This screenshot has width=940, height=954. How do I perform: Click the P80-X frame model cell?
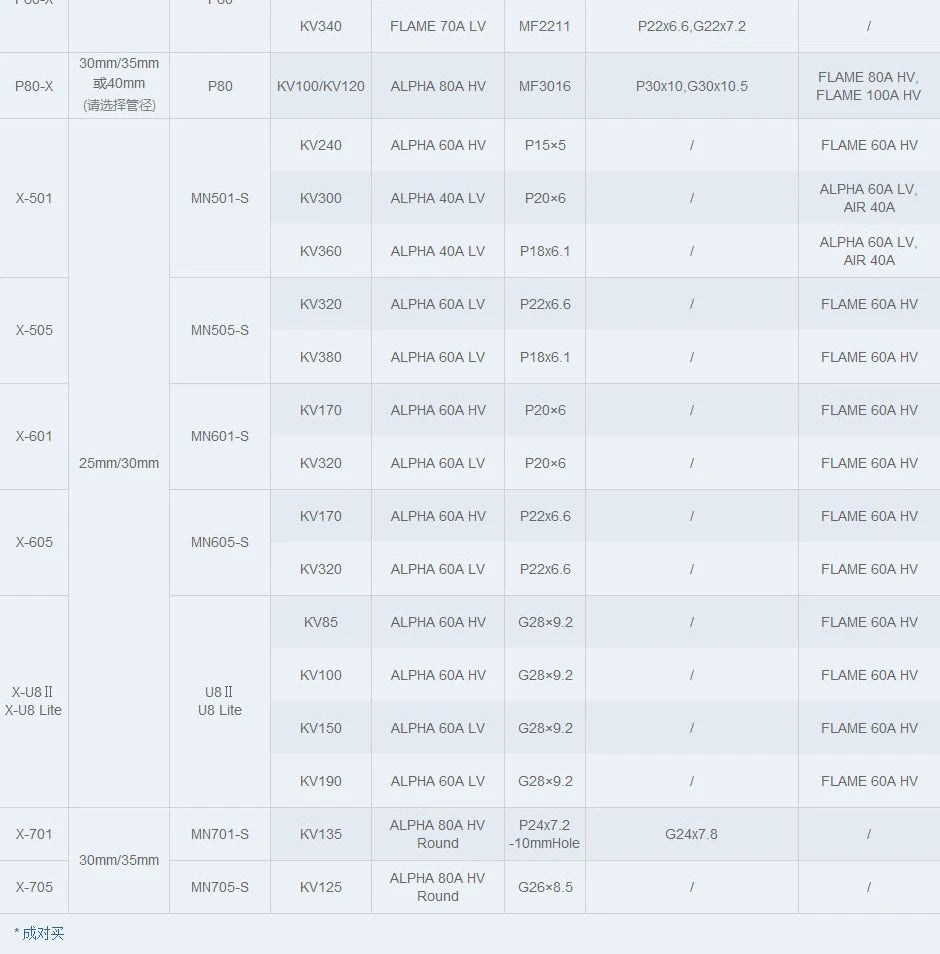[34, 86]
